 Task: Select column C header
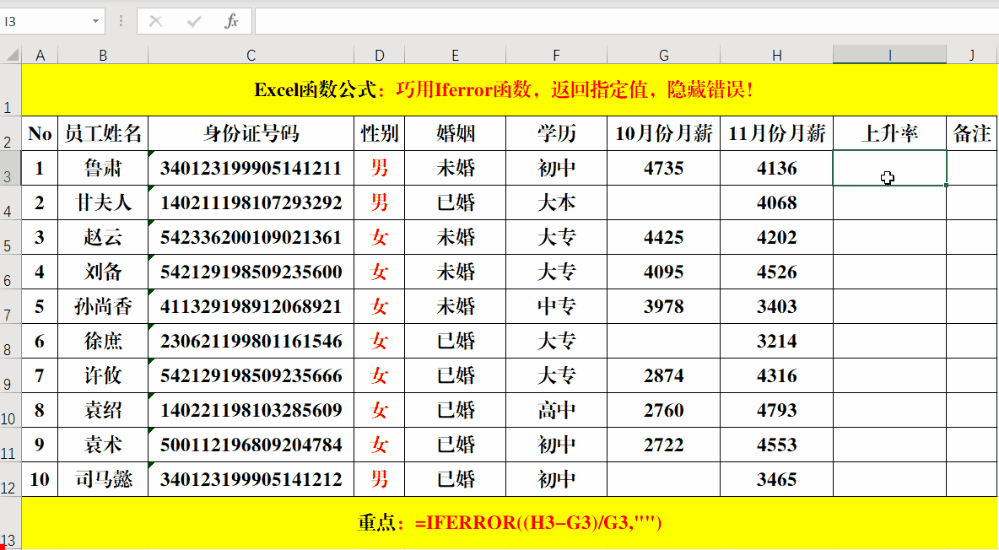[251, 55]
